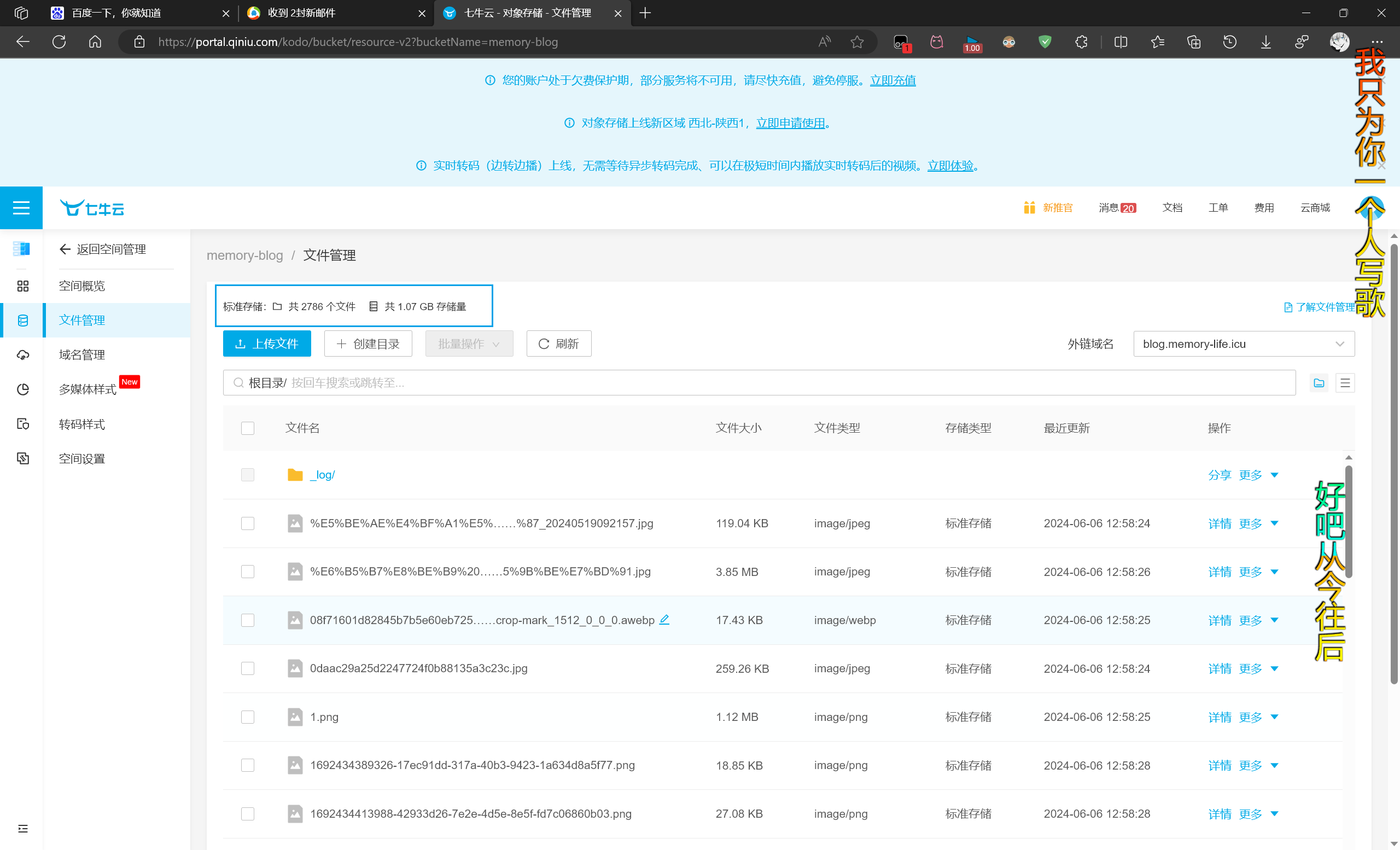Check the box for the awebp file
Image resolution: width=1400 pixels, height=850 pixels.
tap(248, 620)
